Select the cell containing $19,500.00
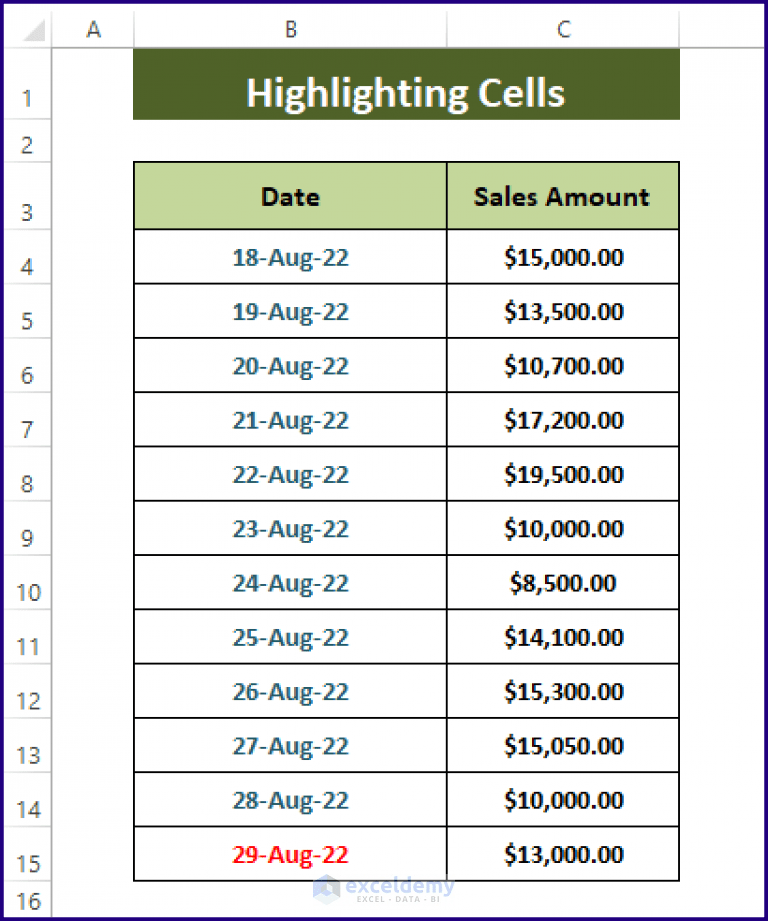This screenshot has width=768, height=921. 562,474
